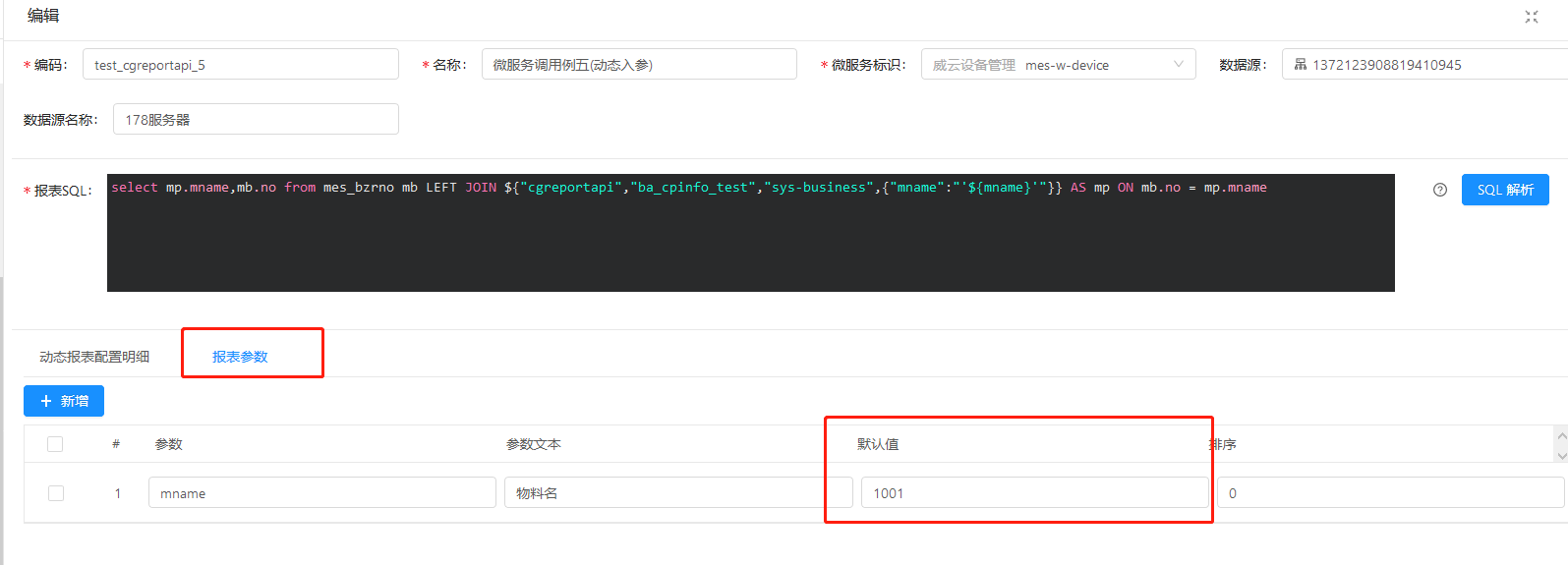The width and height of the screenshot is (1568, 565).
Task: Click the 默认值 input containing 1001
Action: (1035, 492)
